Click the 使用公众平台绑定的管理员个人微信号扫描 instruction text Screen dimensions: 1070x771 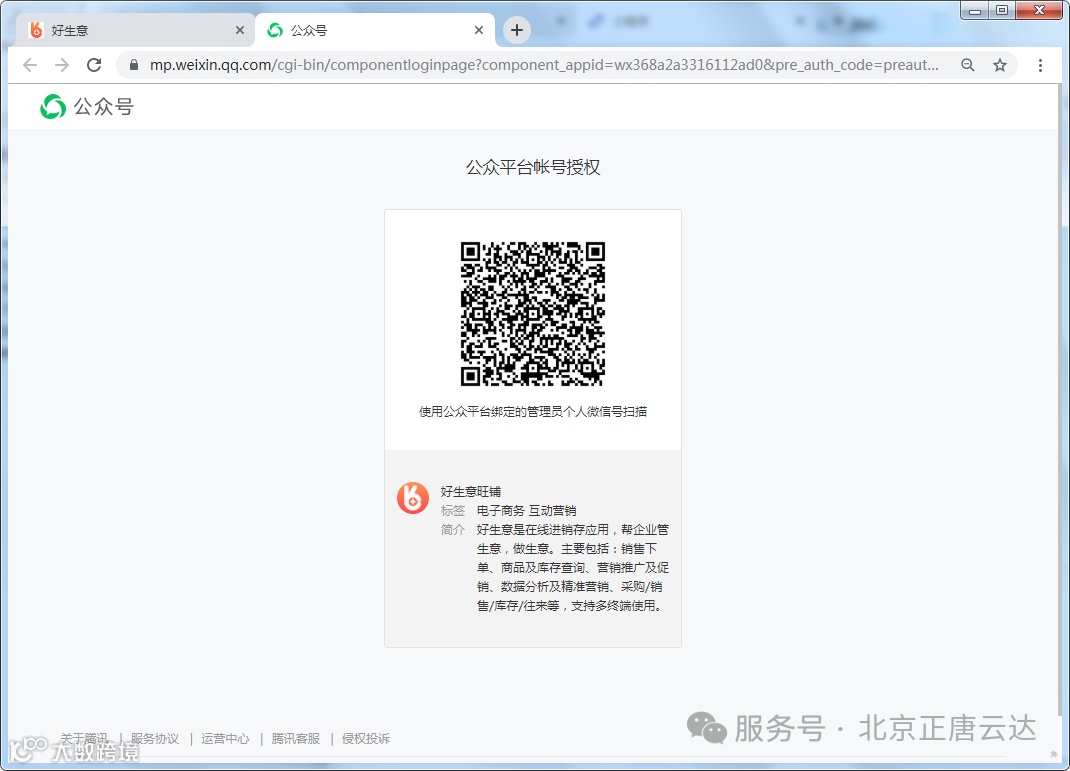(x=533, y=411)
